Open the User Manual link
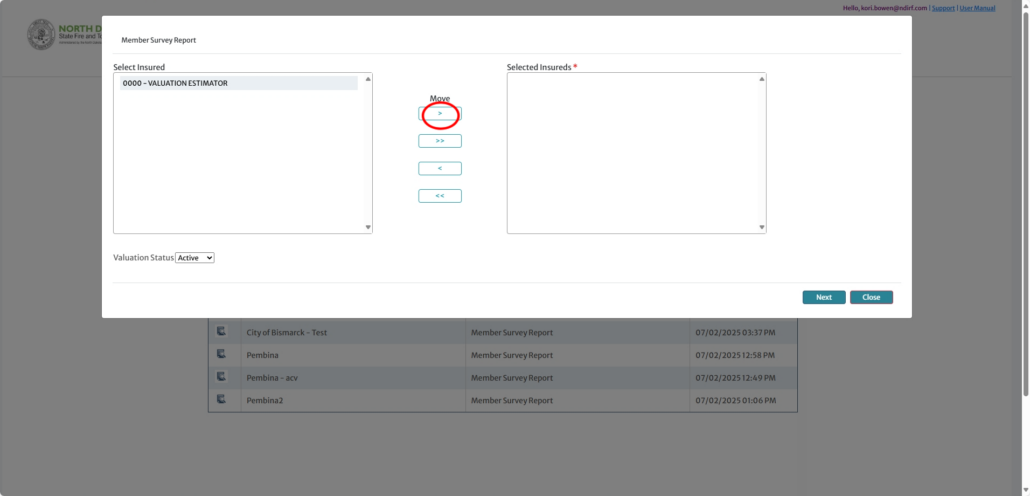Screen dimensions: 1030x496 977,8
